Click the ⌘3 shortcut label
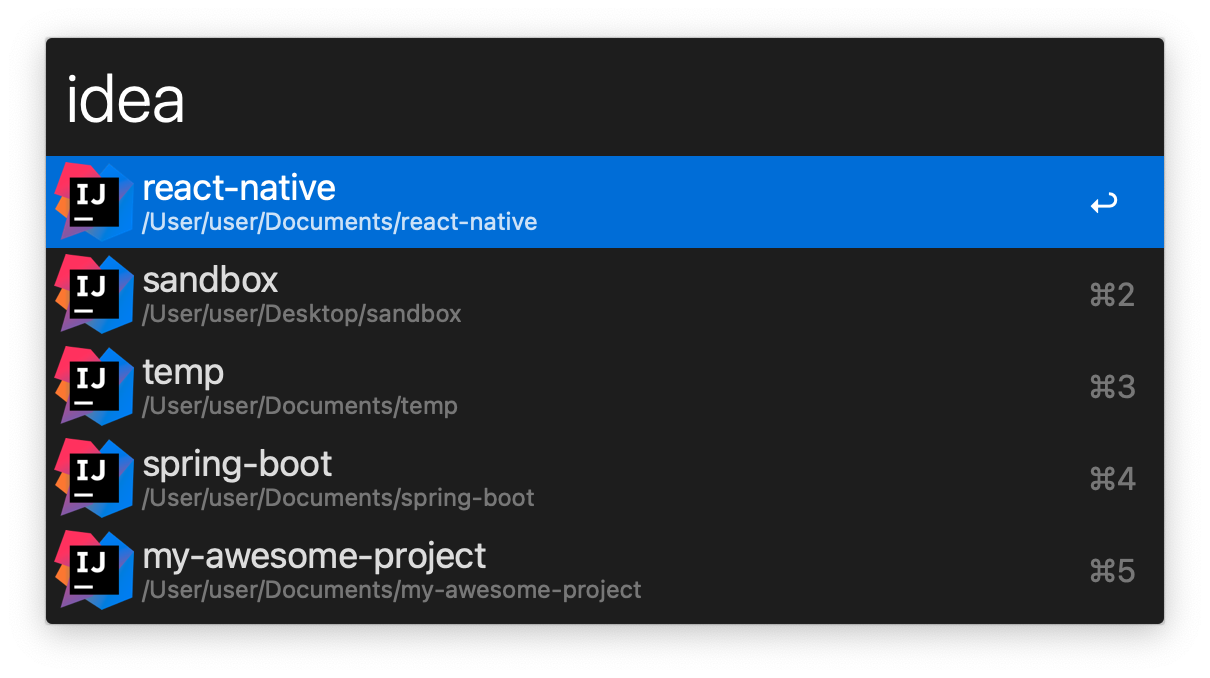Screen dimensions: 1210x678 point(1112,387)
